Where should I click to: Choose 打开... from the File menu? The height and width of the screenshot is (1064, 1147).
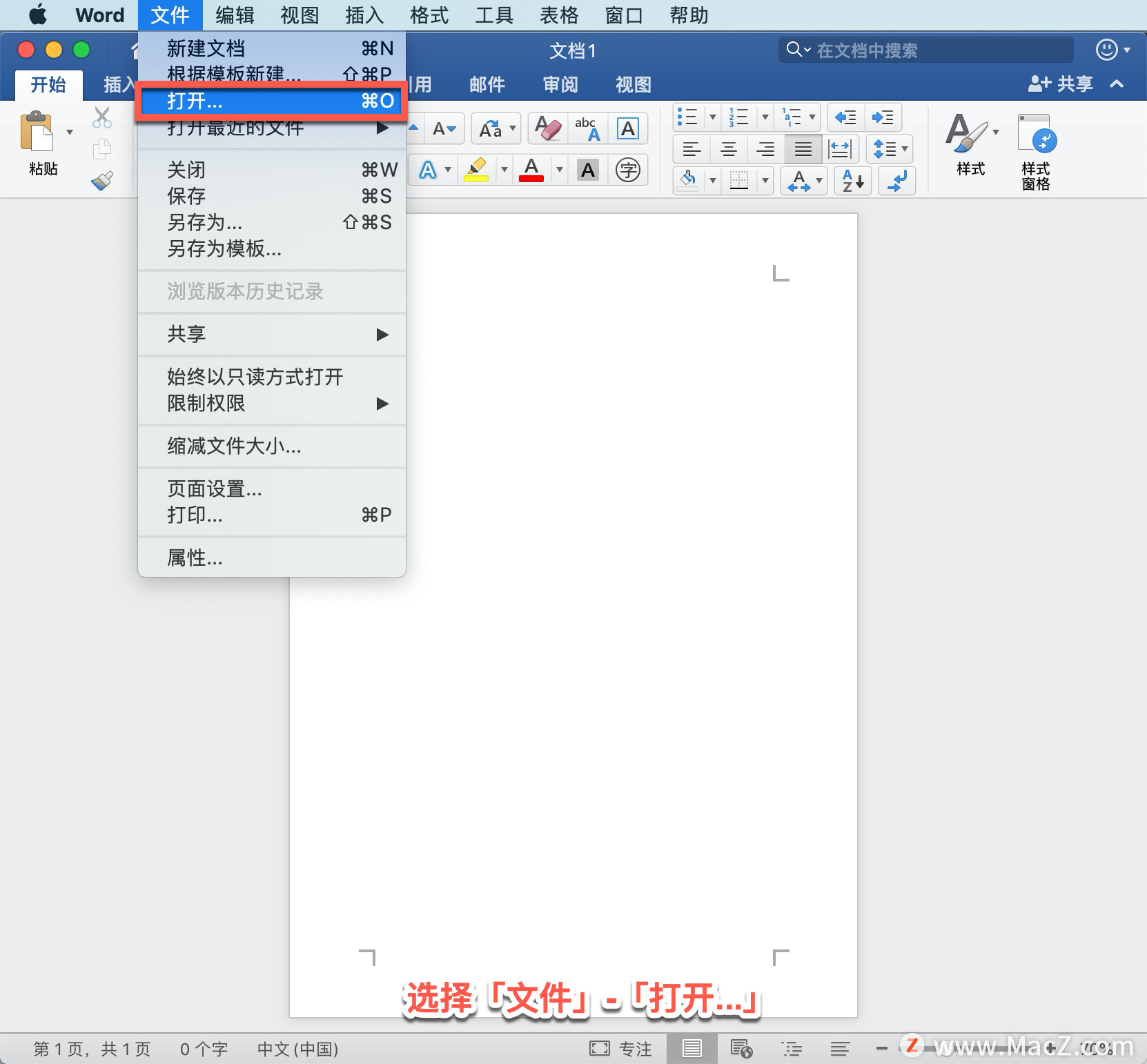pos(272,101)
